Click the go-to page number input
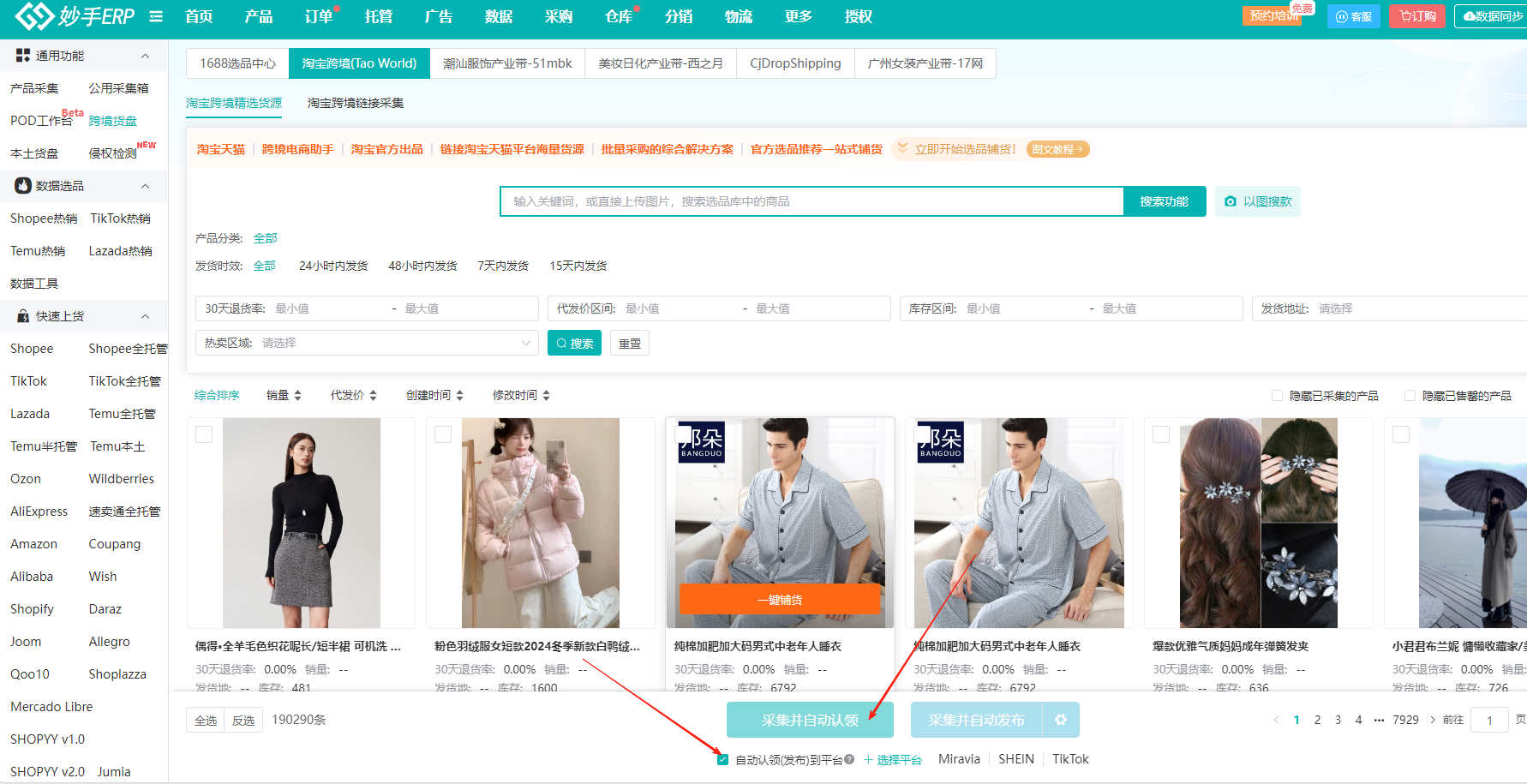Image resolution: width=1527 pixels, height=784 pixels. click(1489, 720)
